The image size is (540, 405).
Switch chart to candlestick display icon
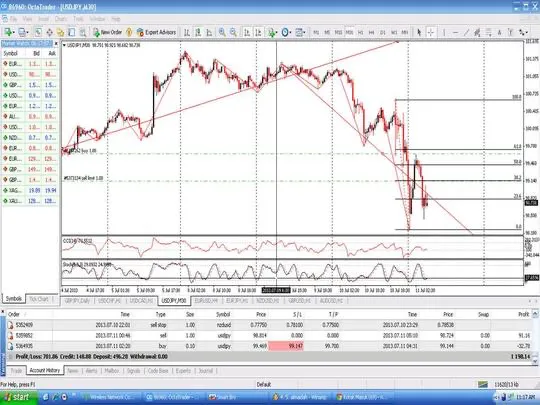pos(198,32)
